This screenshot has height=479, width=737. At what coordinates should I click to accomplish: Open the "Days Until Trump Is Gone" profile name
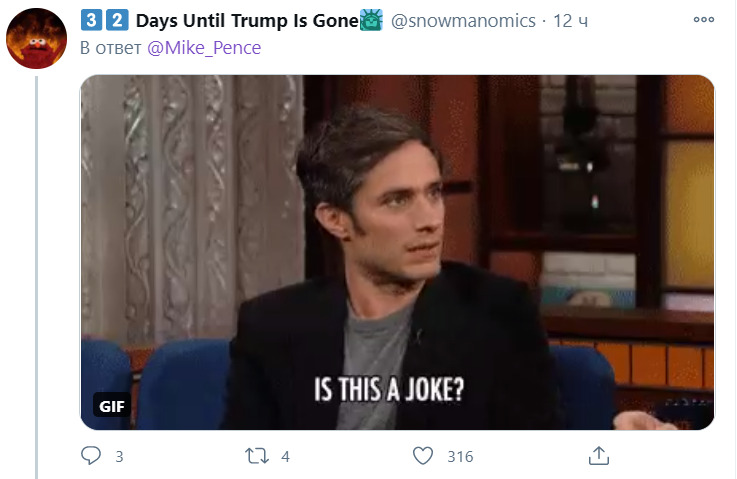tap(245, 21)
